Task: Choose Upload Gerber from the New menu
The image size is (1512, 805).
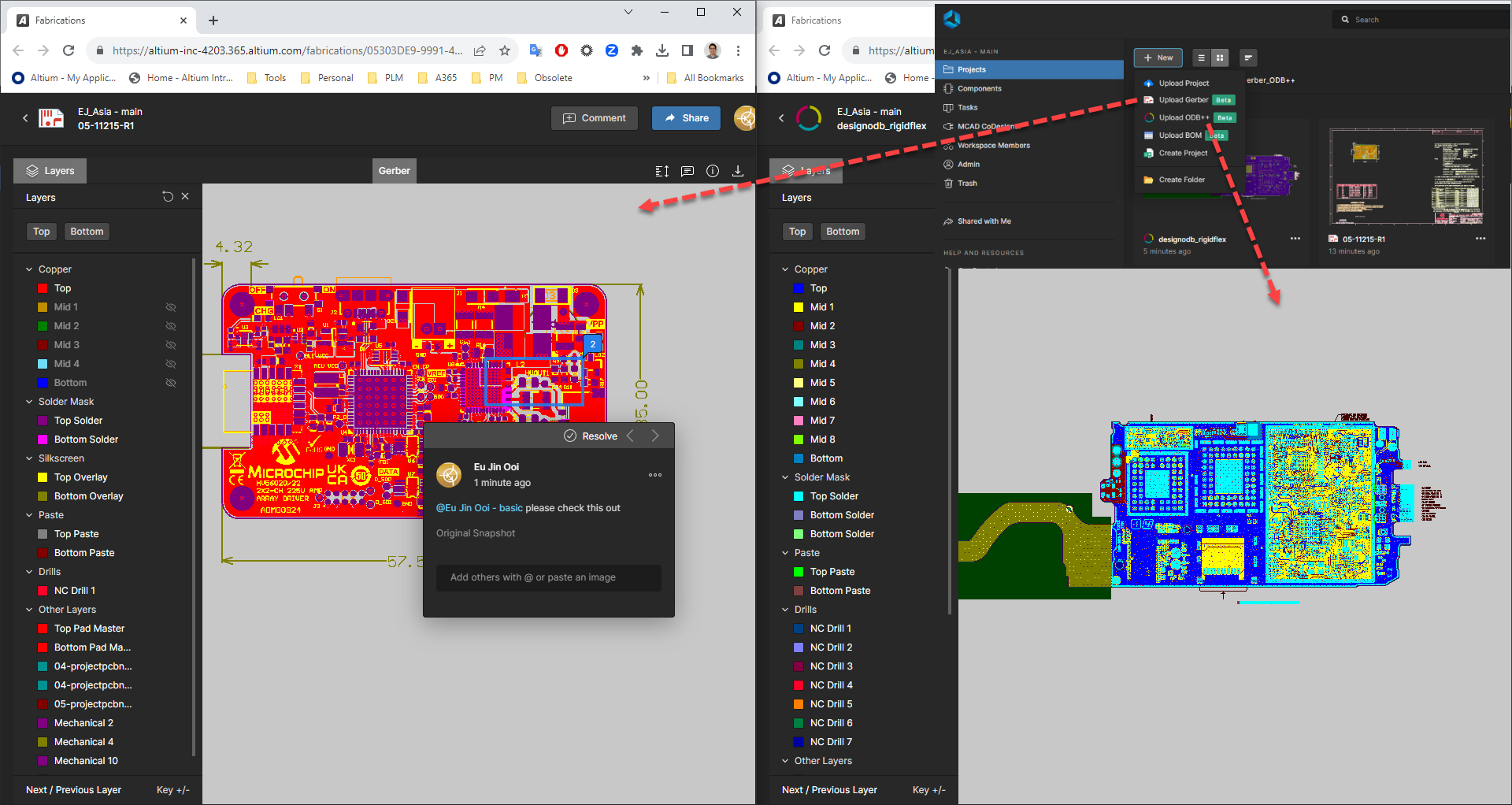Action: 1183,100
